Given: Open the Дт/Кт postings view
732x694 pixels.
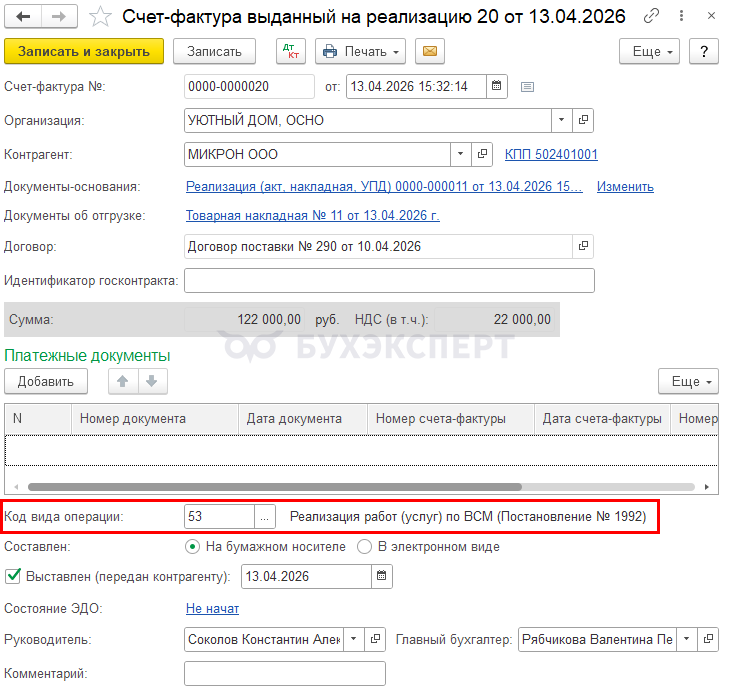Looking at the screenshot, I should point(292,51).
